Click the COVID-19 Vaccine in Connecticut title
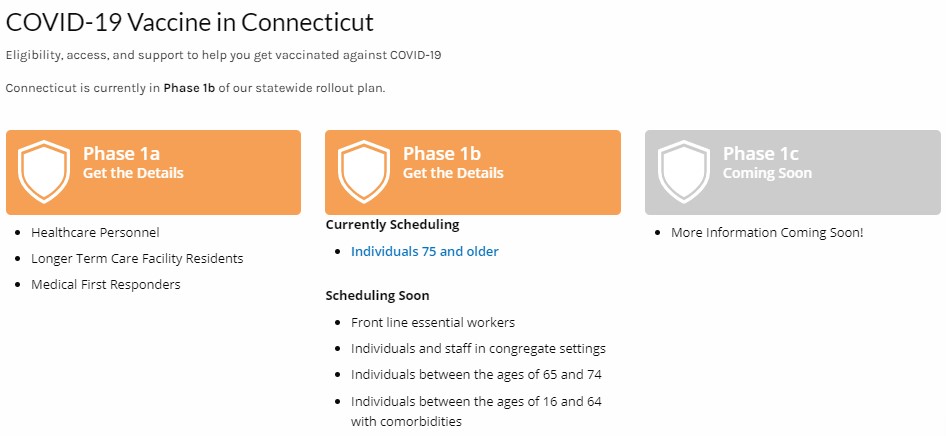This screenshot has width=946, height=436. (x=189, y=21)
